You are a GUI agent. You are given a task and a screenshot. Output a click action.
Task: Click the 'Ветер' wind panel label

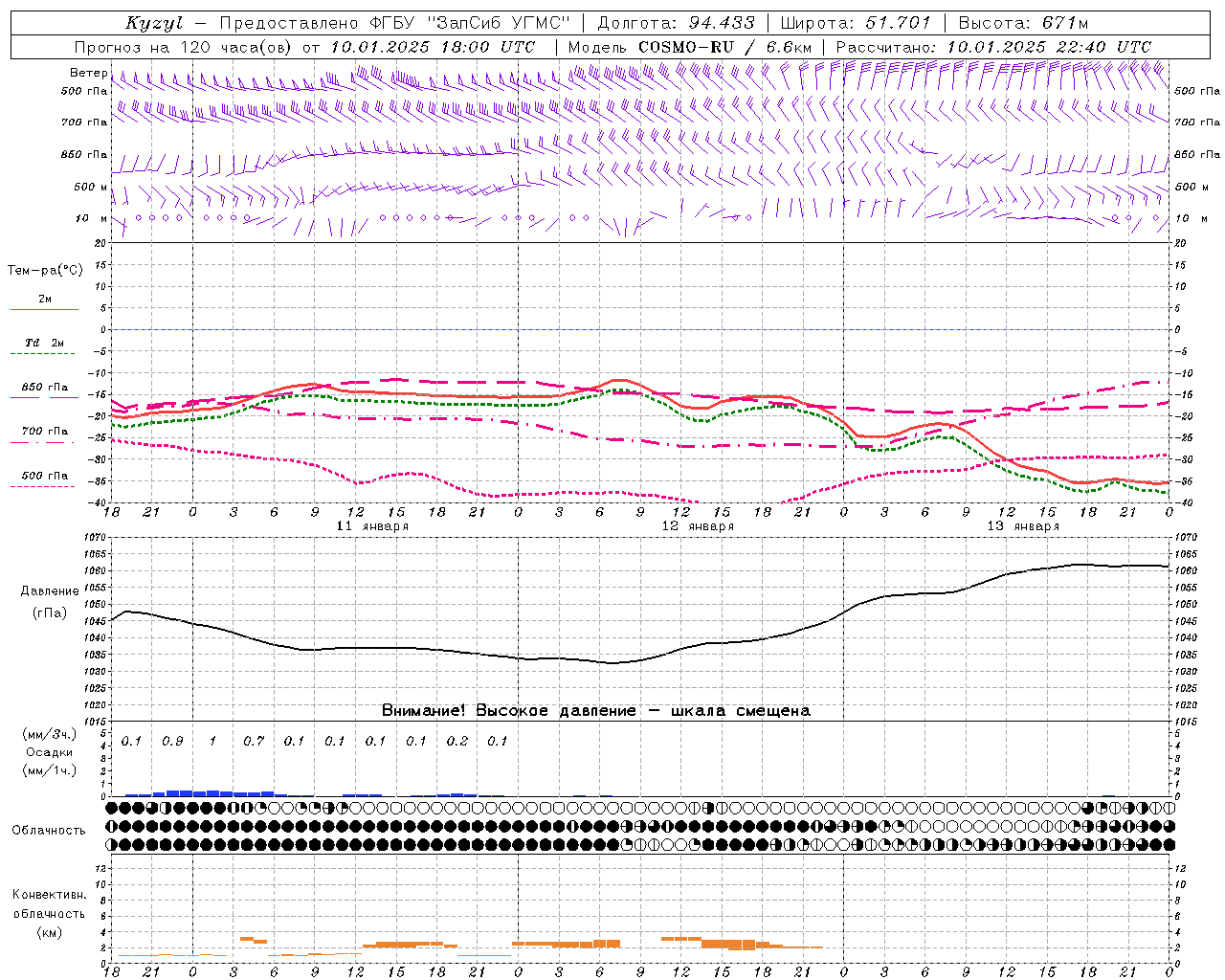click(88, 73)
